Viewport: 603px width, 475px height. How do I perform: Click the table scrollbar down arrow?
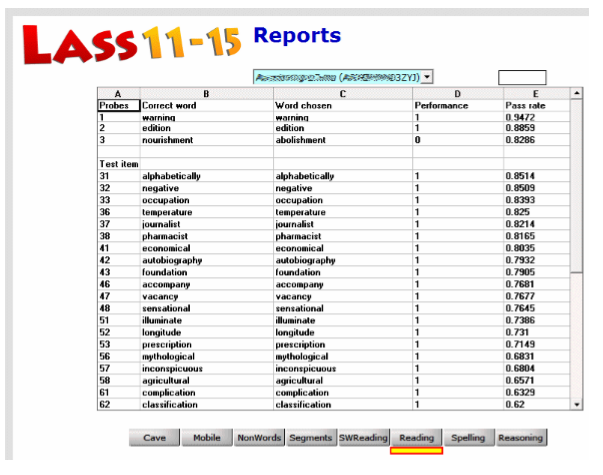click(x=576, y=404)
